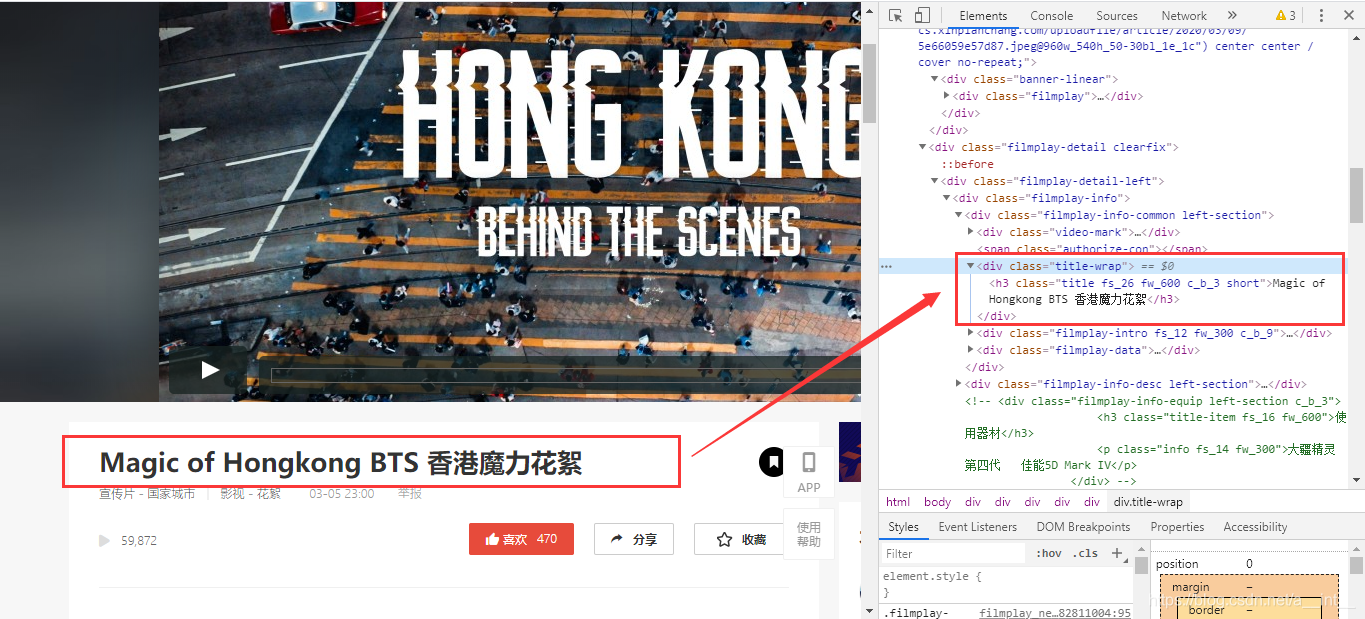The height and width of the screenshot is (619, 1365).
Task: Expand filmplay-info-desc left-section div
Action: coord(958,384)
